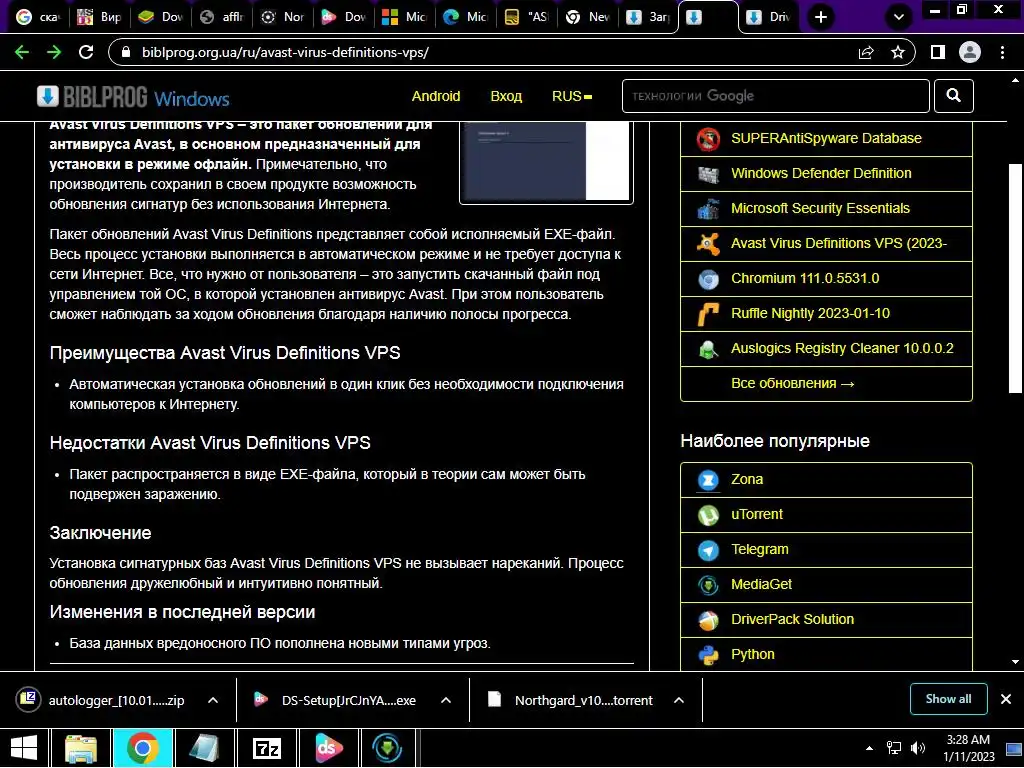
Task: Open the Chrome profile avatar
Action: [x=970, y=52]
